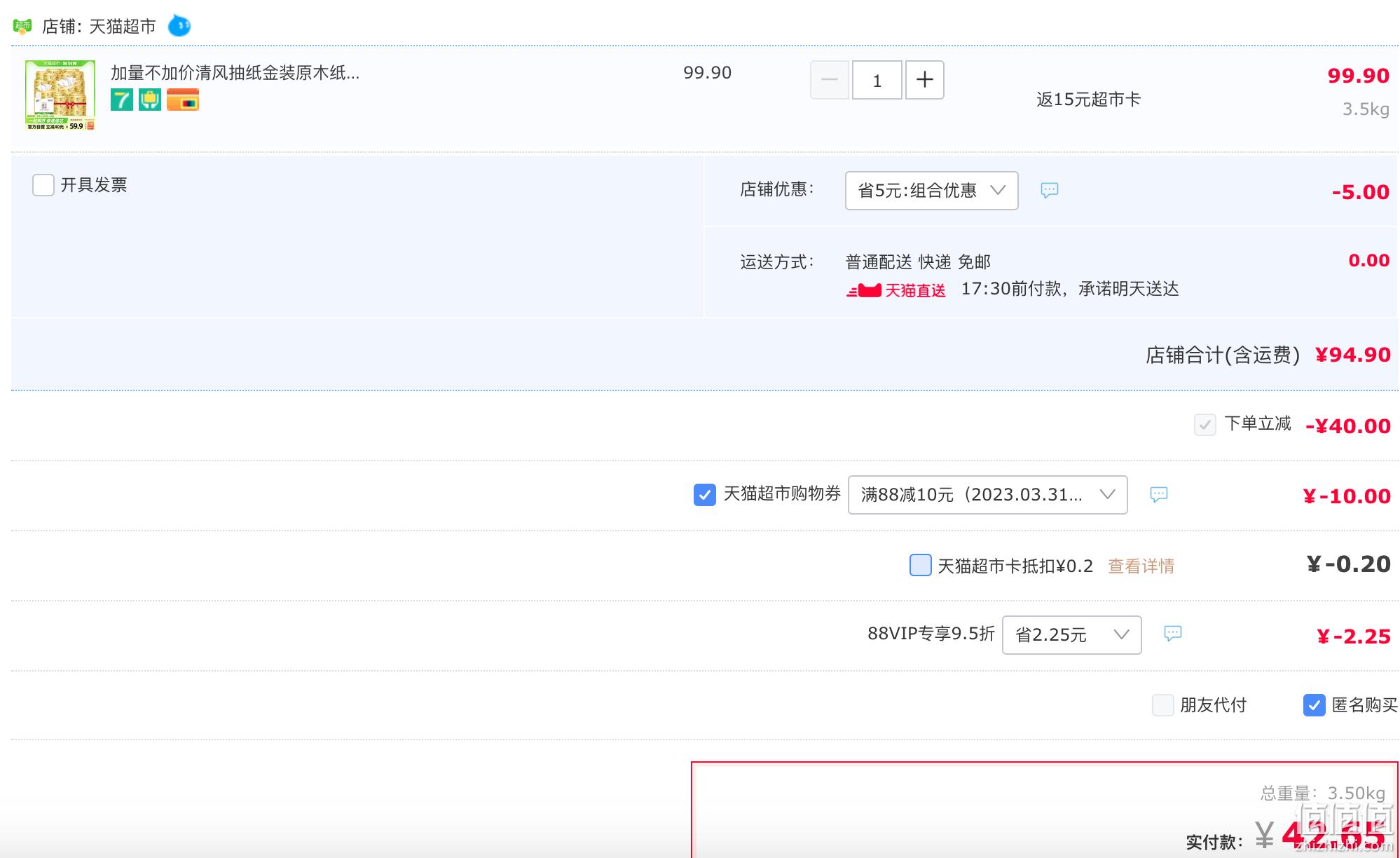The width and height of the screenshot is (1400, 858).
Task: Click the -¥40.00 instant reduction amount
Action: (x=1348, y=426)
